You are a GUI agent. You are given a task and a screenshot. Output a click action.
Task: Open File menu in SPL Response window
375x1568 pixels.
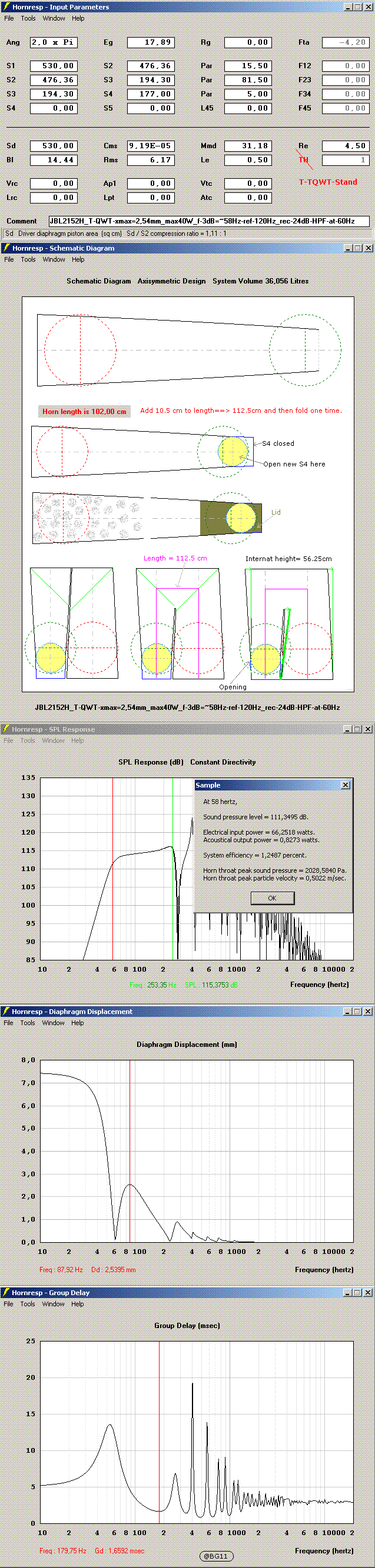coord(9,740)
